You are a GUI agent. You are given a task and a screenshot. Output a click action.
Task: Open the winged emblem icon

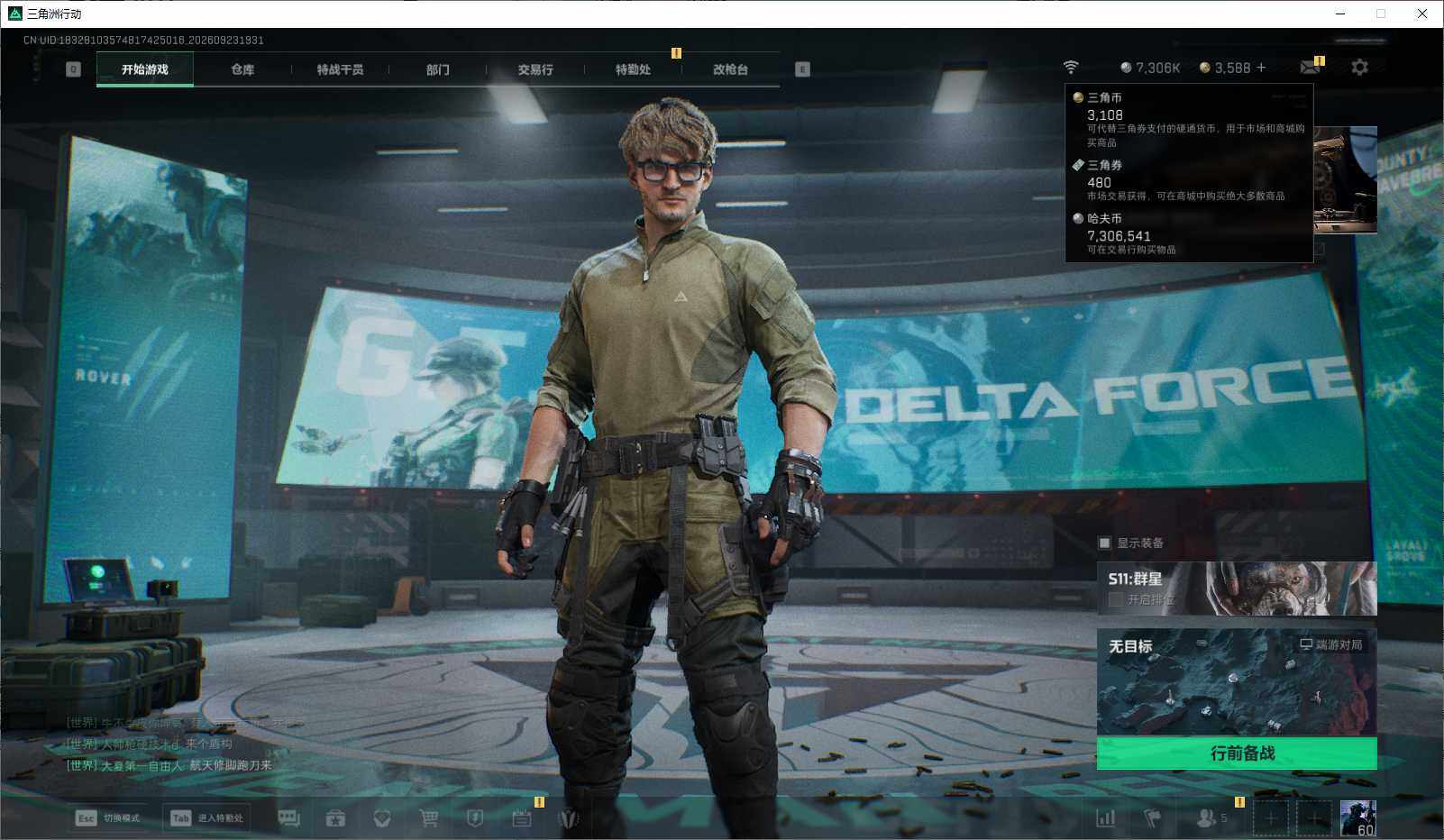[569, 818]
